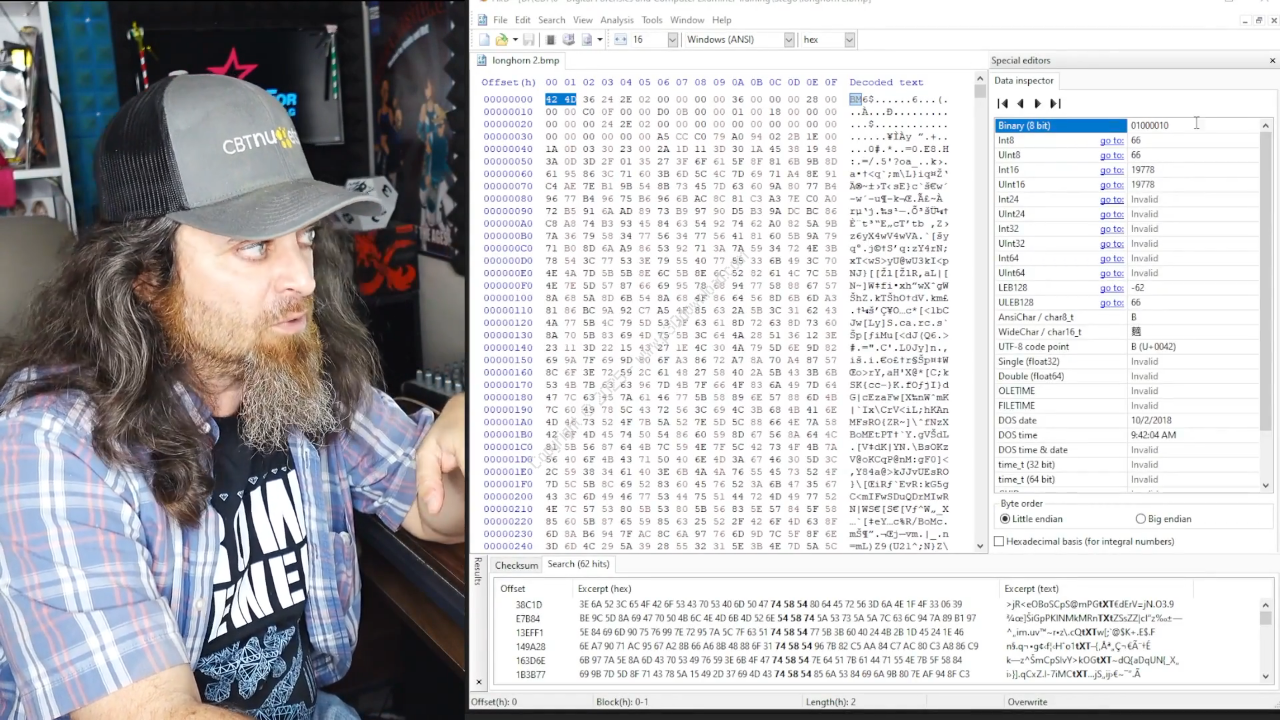
Task: Open the RAM toolbar icon
Action: [x=550, y=40]
